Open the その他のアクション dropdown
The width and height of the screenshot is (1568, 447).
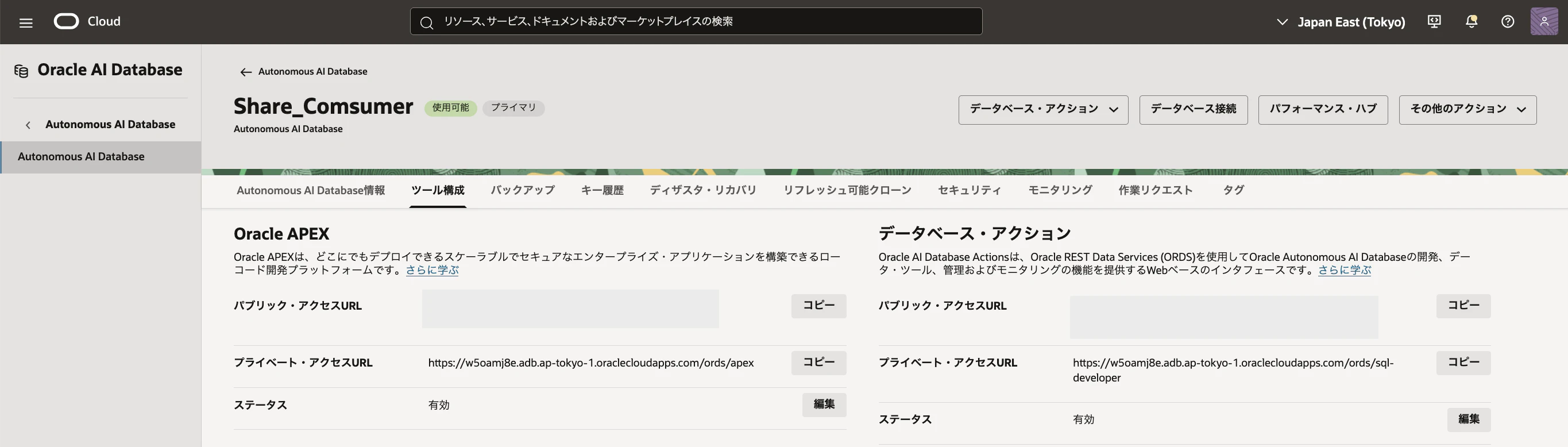coord(1467,110)
